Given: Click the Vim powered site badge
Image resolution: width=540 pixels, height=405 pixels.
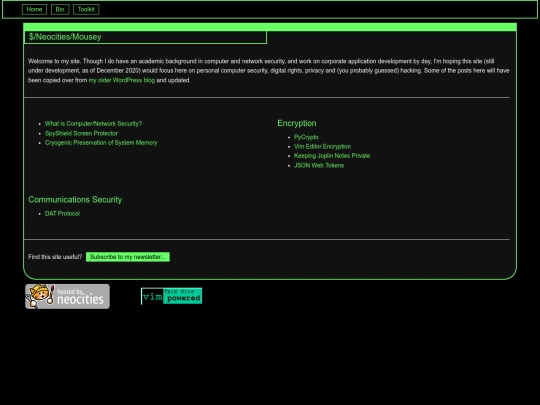Looking at the screenshot, I should 172,296.
